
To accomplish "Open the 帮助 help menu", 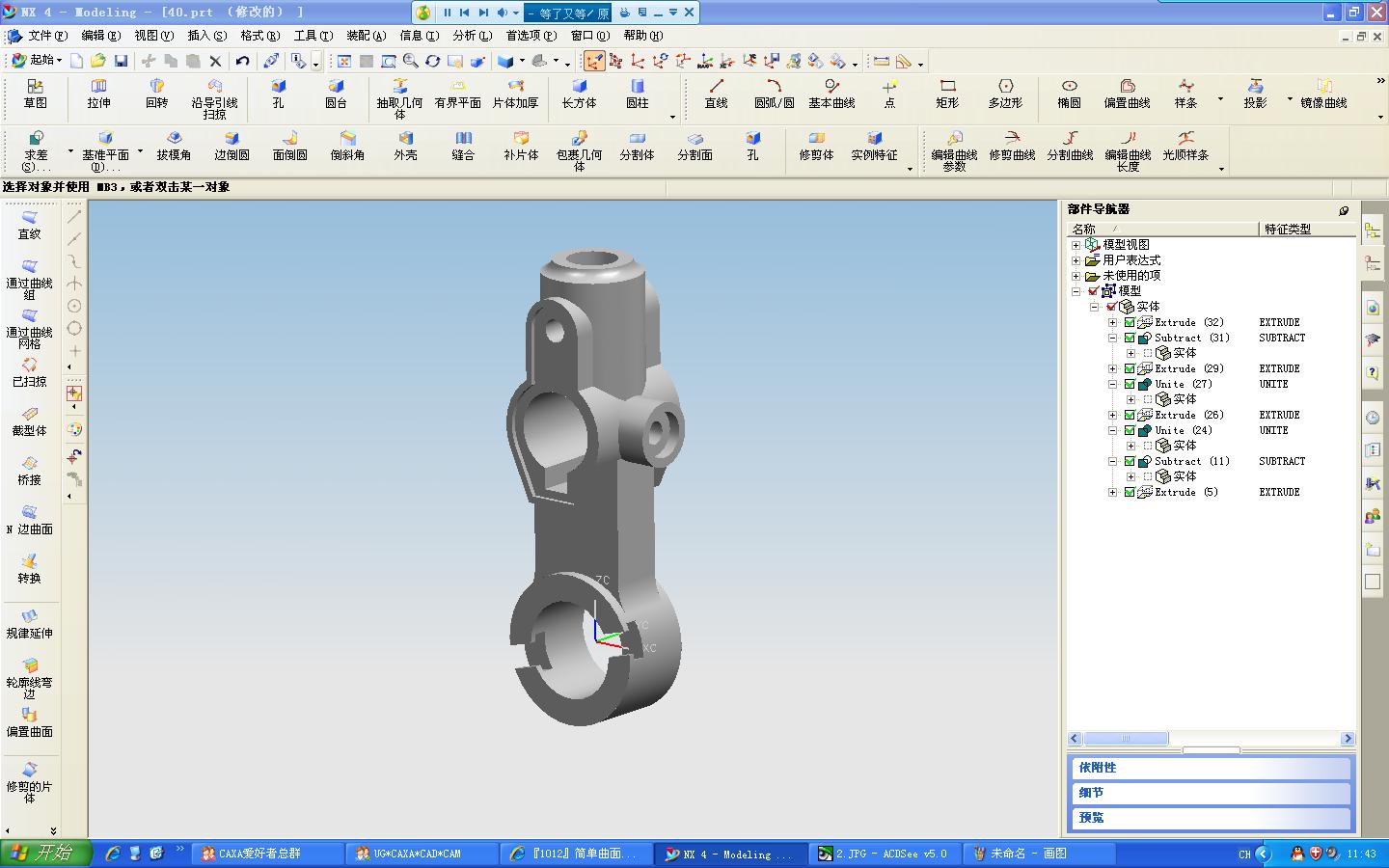I will pos(642,36).
